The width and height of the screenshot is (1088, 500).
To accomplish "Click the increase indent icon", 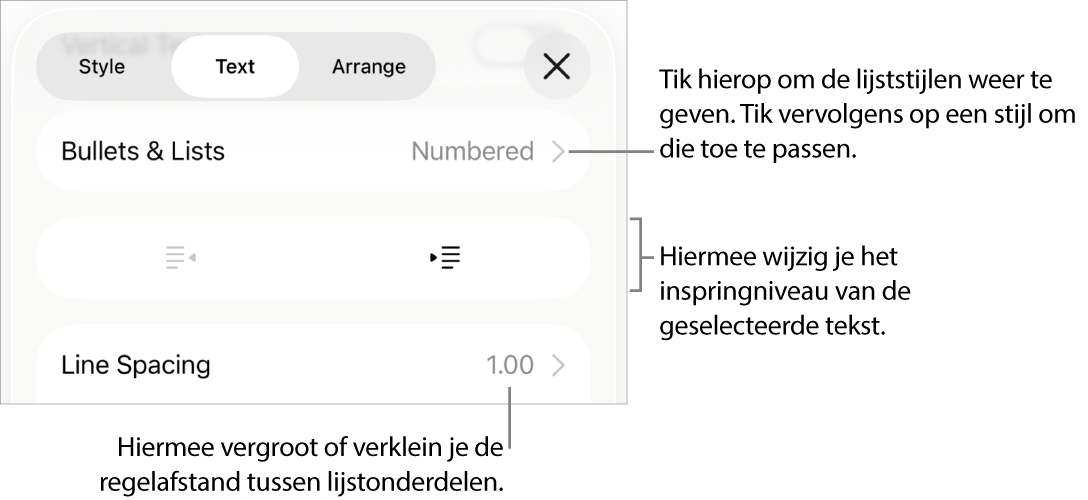I will pyautogui.click(x=446, y=258).
